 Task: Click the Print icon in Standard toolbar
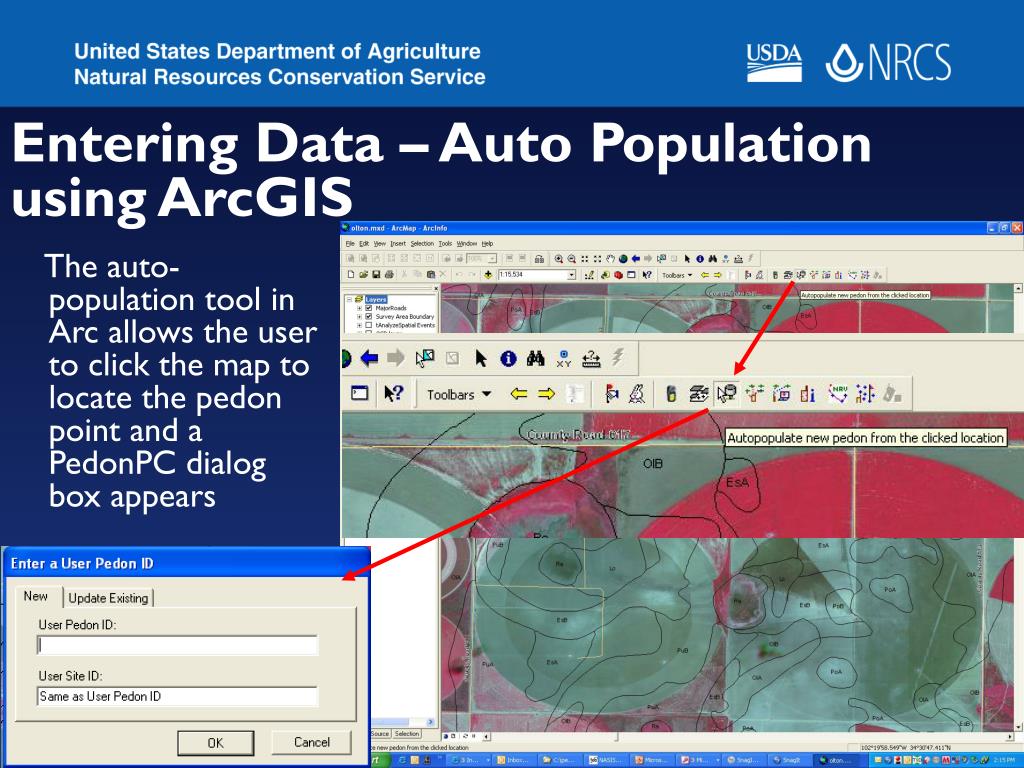coord(389,274)
